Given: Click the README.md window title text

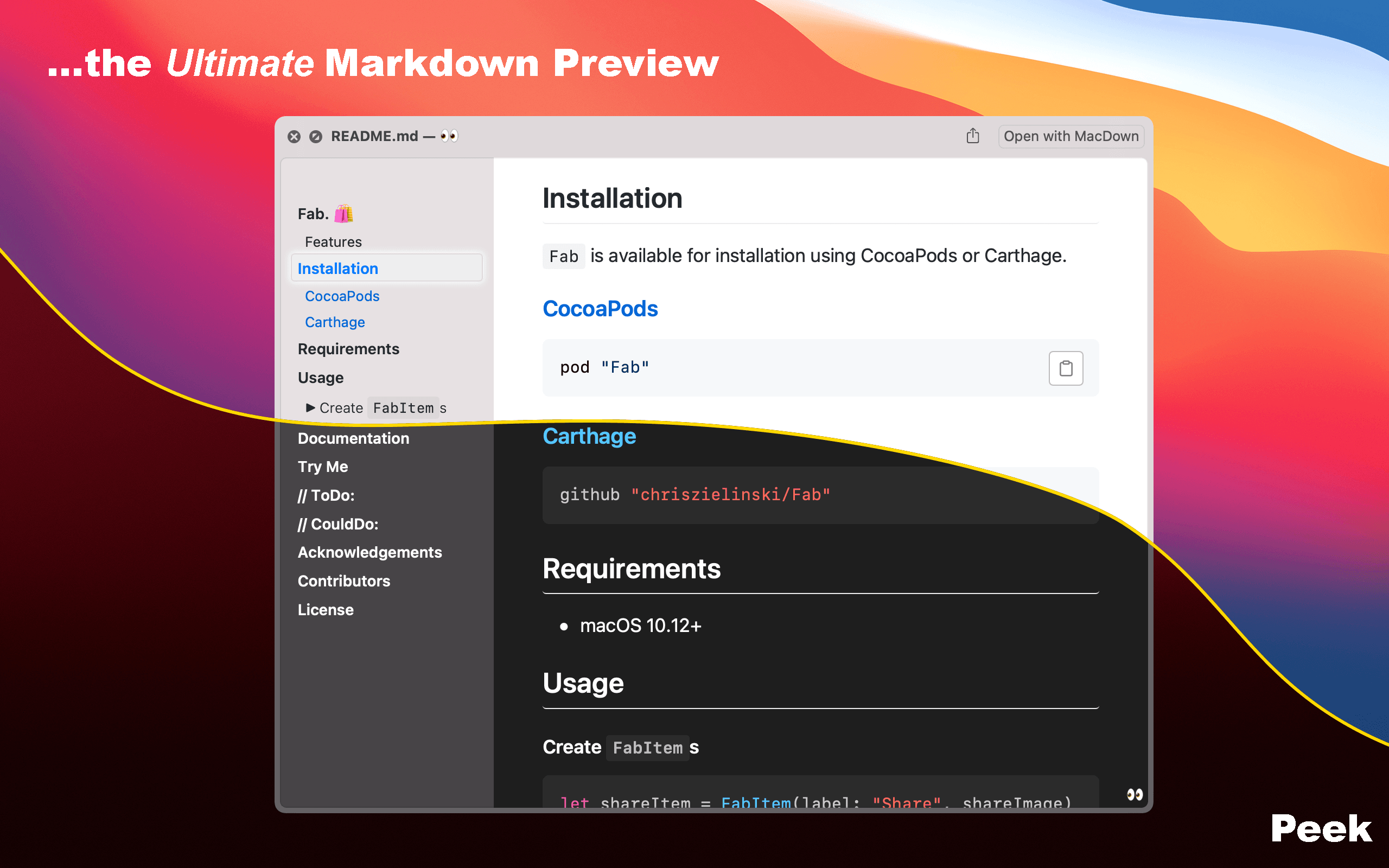Looking at the screenshot, I should (374, 136).
